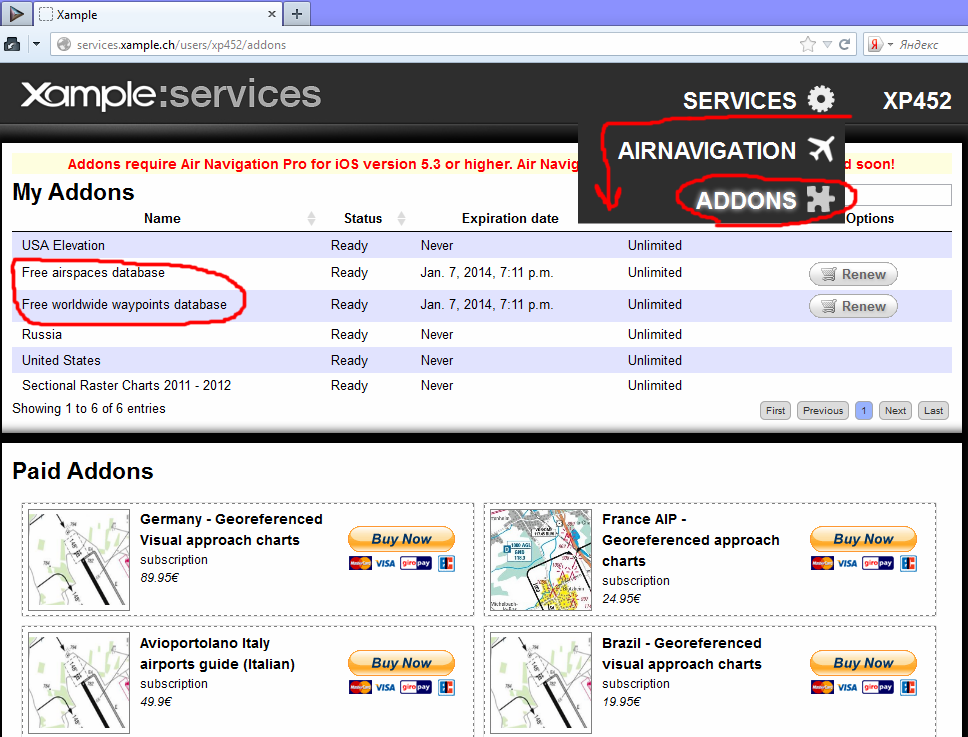Go to Next page of addons
Screen dimensions: 968x737
click(x=895, y=410)
